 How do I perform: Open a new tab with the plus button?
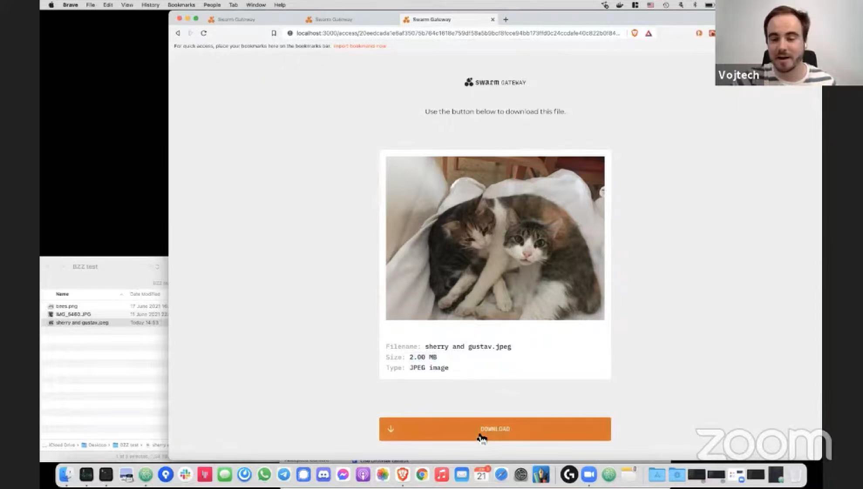506,19
